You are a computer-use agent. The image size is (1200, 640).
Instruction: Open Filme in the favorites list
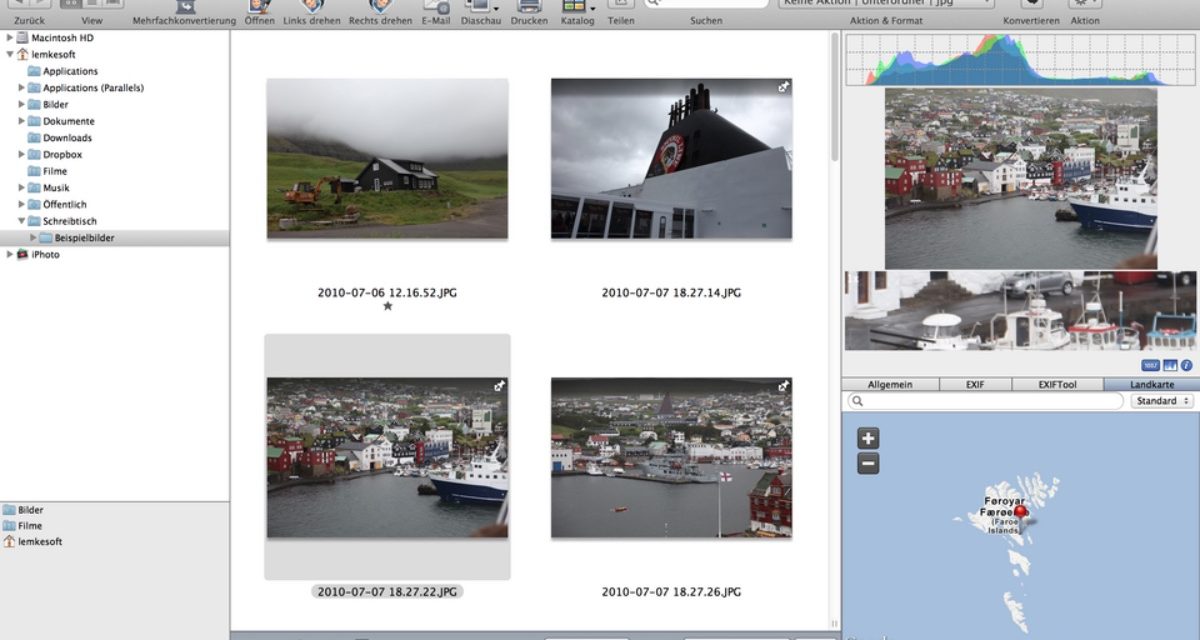(29, 526)
